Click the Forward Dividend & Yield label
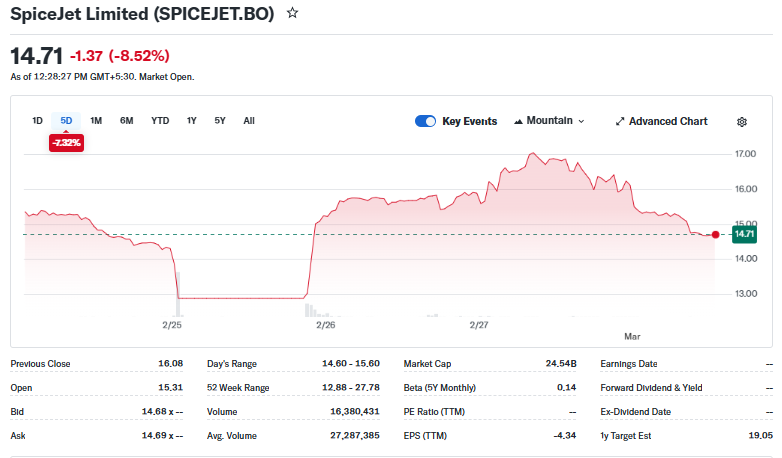 pyautogui.click(x=651, y=388)
